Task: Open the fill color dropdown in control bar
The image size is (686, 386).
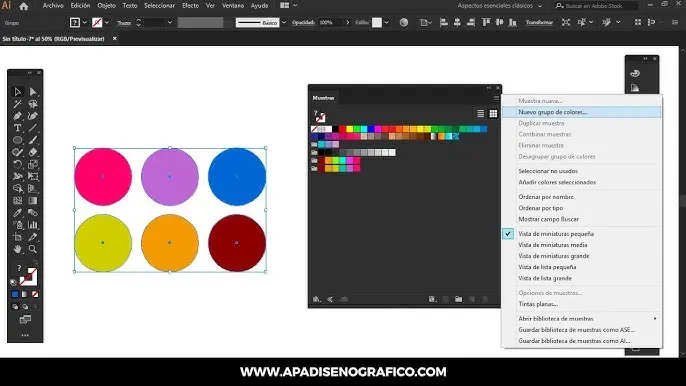Action: click(x=84, y=22)
